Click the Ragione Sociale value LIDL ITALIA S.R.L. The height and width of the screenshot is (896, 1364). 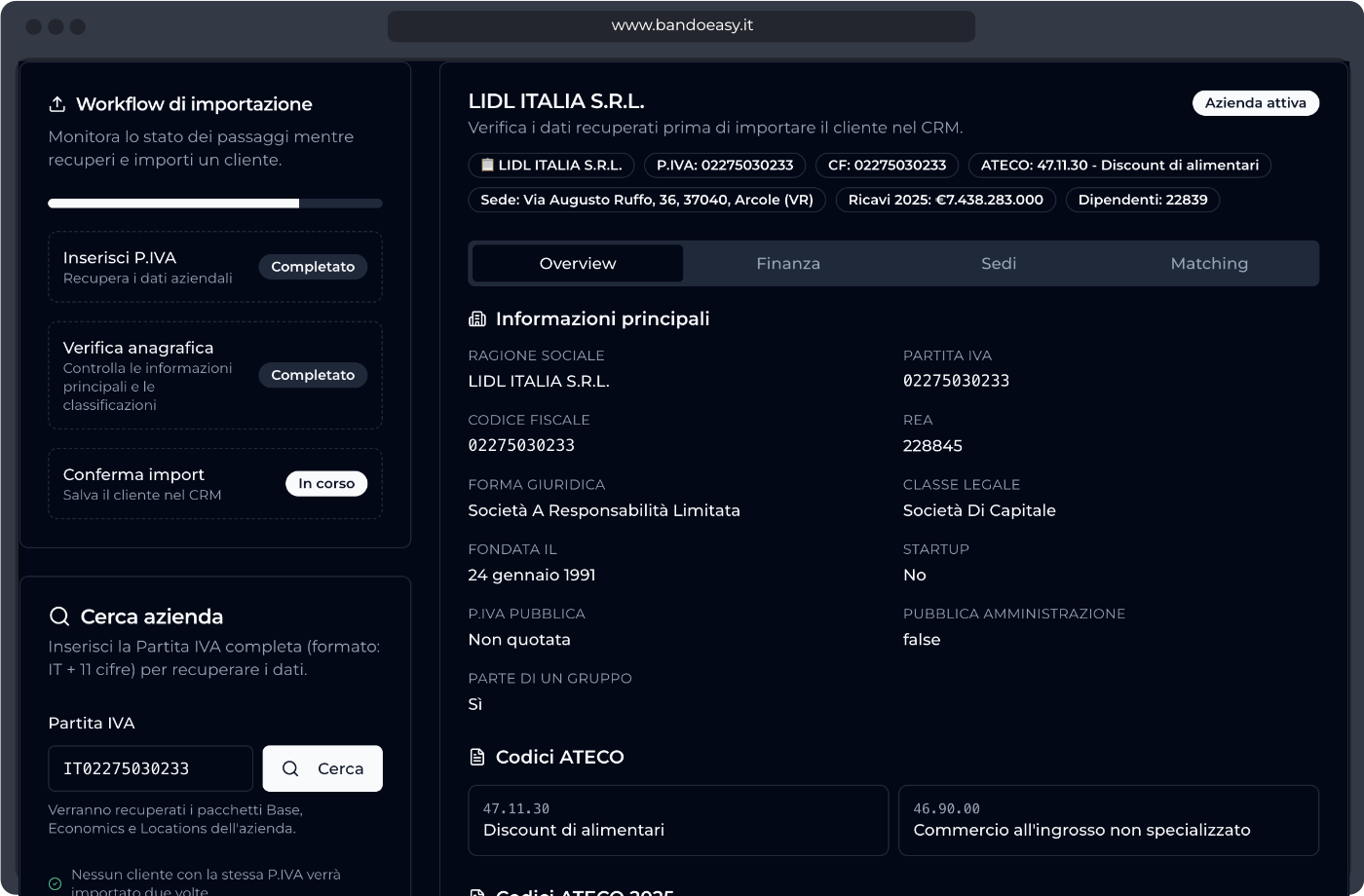tap(539, 382)
